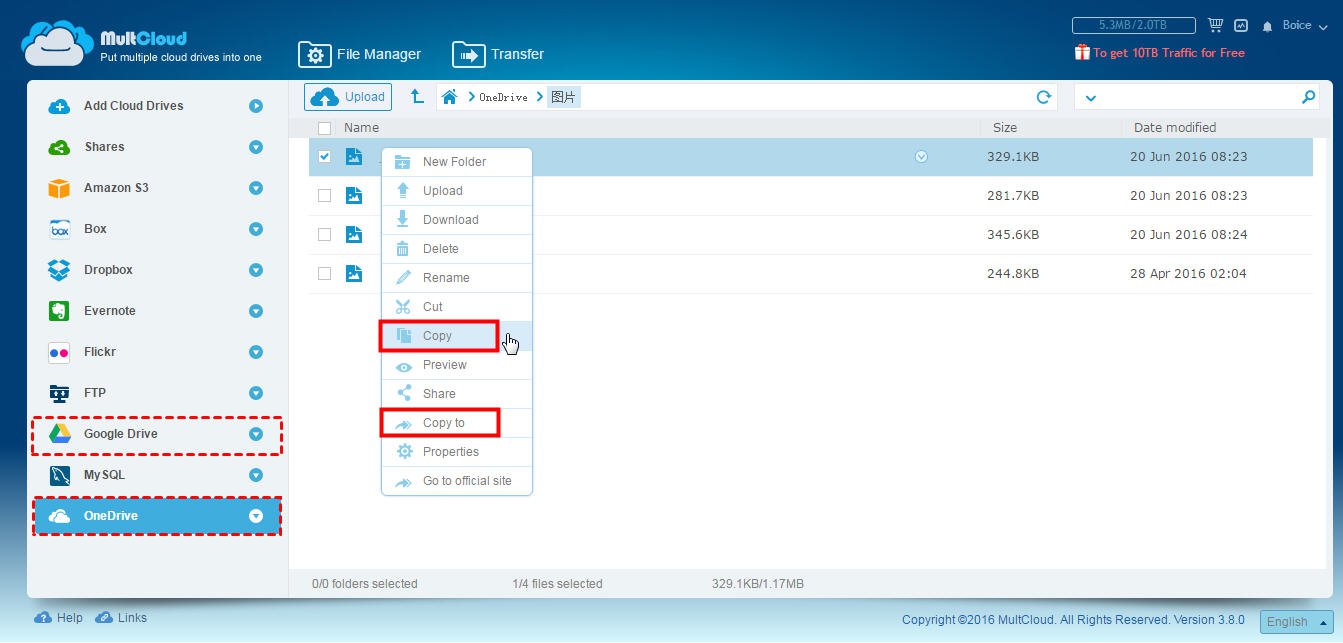Click the gift icon for free traffic

pyautogui.click(x=1082, y=52)
